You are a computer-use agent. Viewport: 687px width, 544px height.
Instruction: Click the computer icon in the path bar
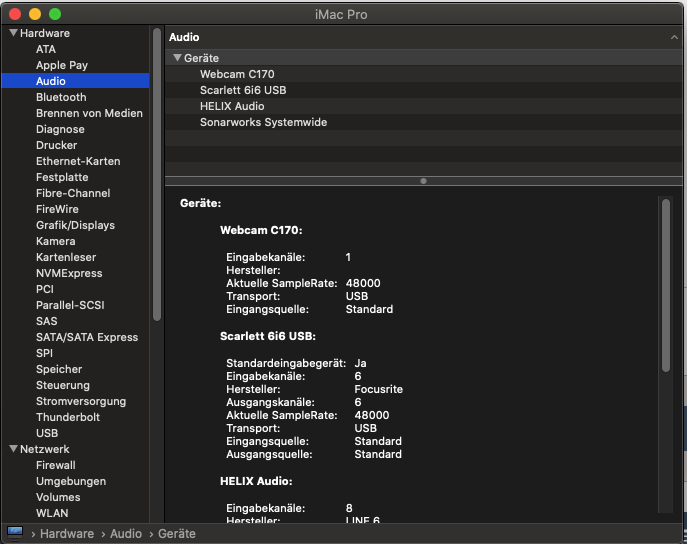(15, 533)
